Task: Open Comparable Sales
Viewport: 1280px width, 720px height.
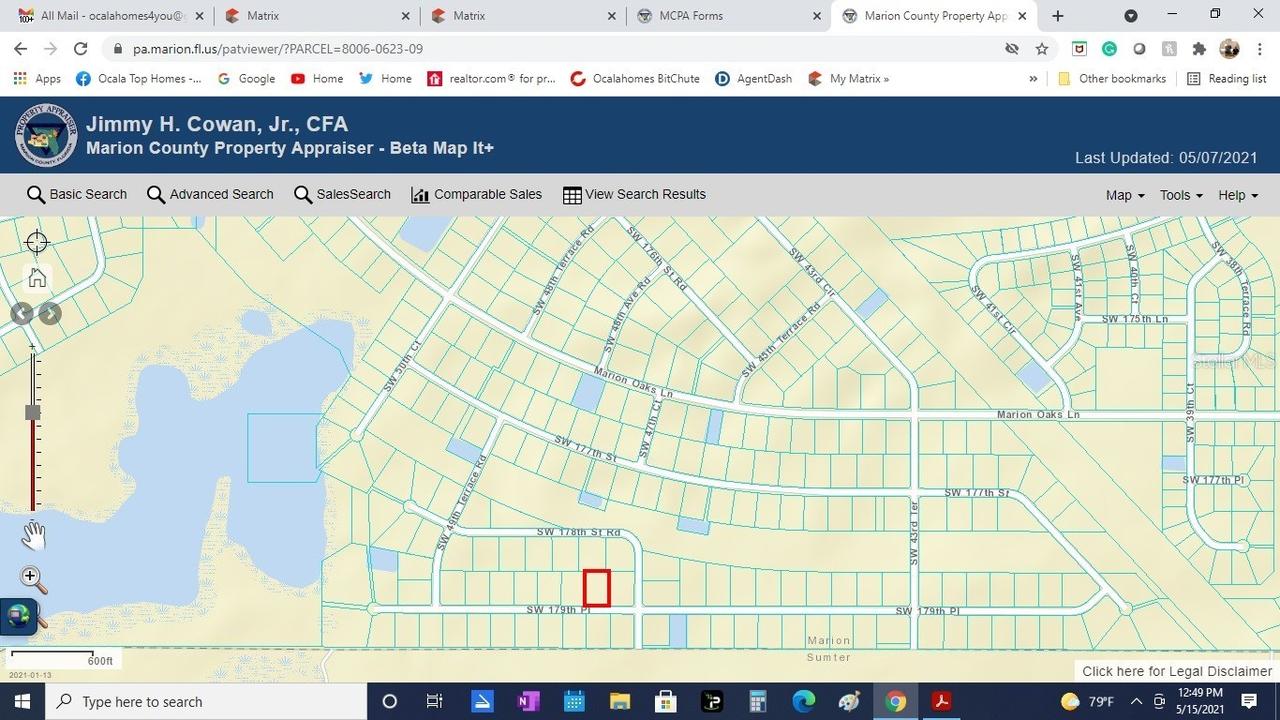Action: click(x=476, y=194)
